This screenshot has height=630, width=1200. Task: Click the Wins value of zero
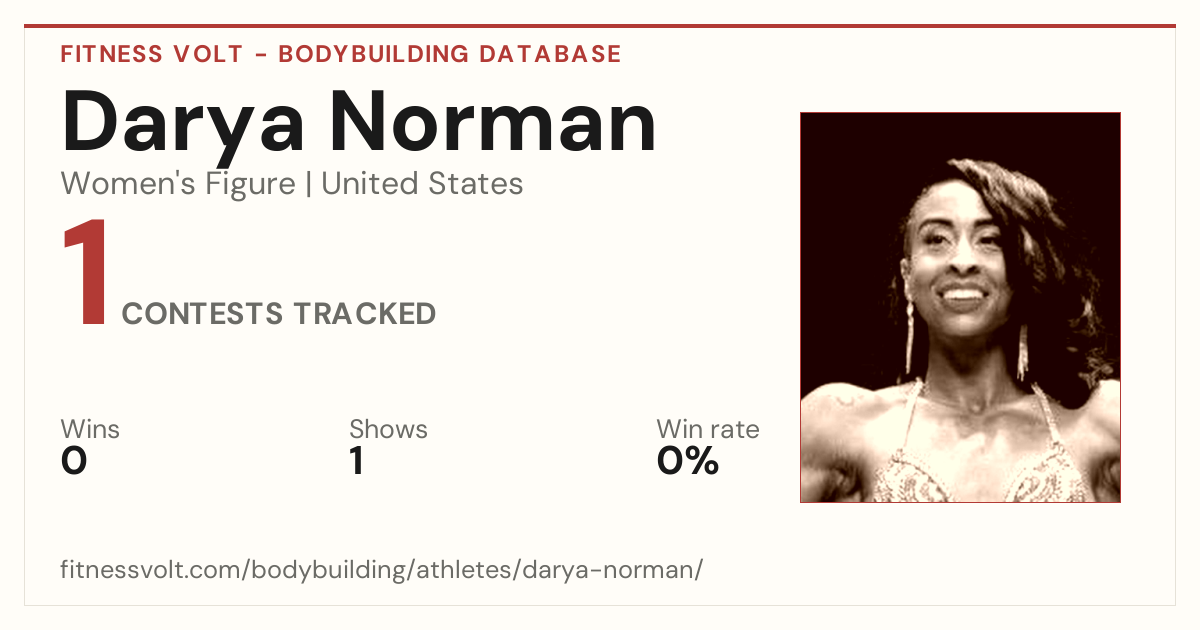click(x=74, y=461)
